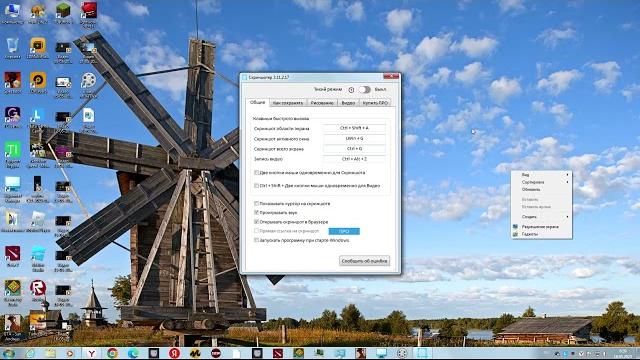Select the Recycle Bin desktop icon
The height and width of the screenshot is (360, 640).
(x=12, y=48)
